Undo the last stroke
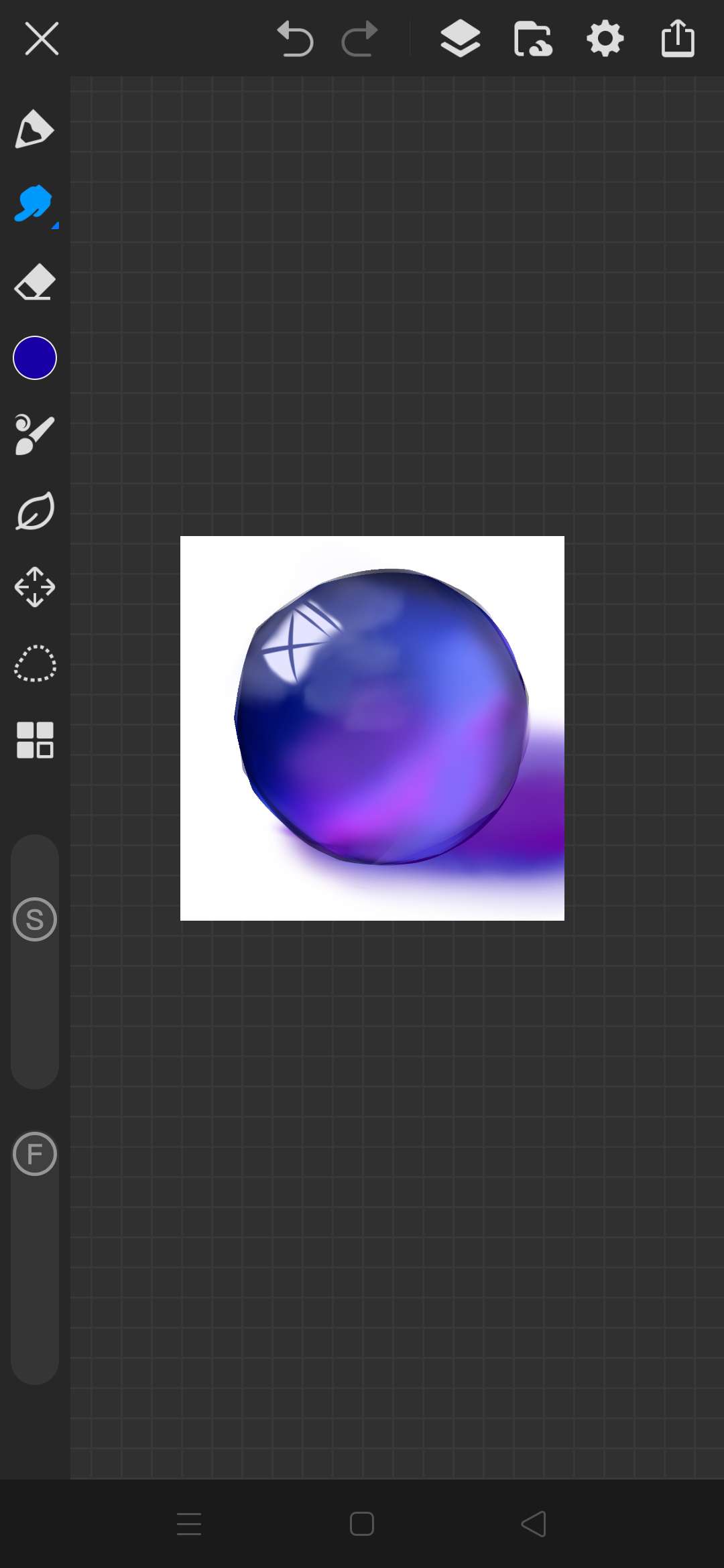 point(295,39)
